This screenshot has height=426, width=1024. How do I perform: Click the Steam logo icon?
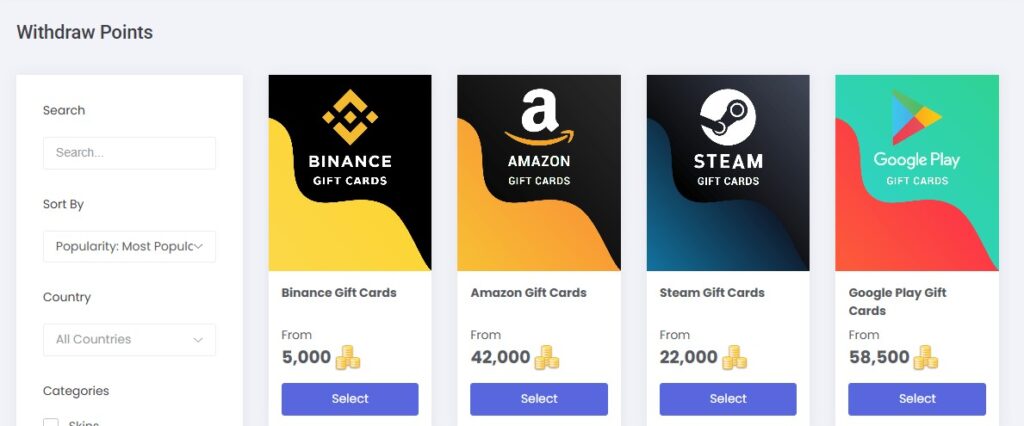tap(728, 117)
